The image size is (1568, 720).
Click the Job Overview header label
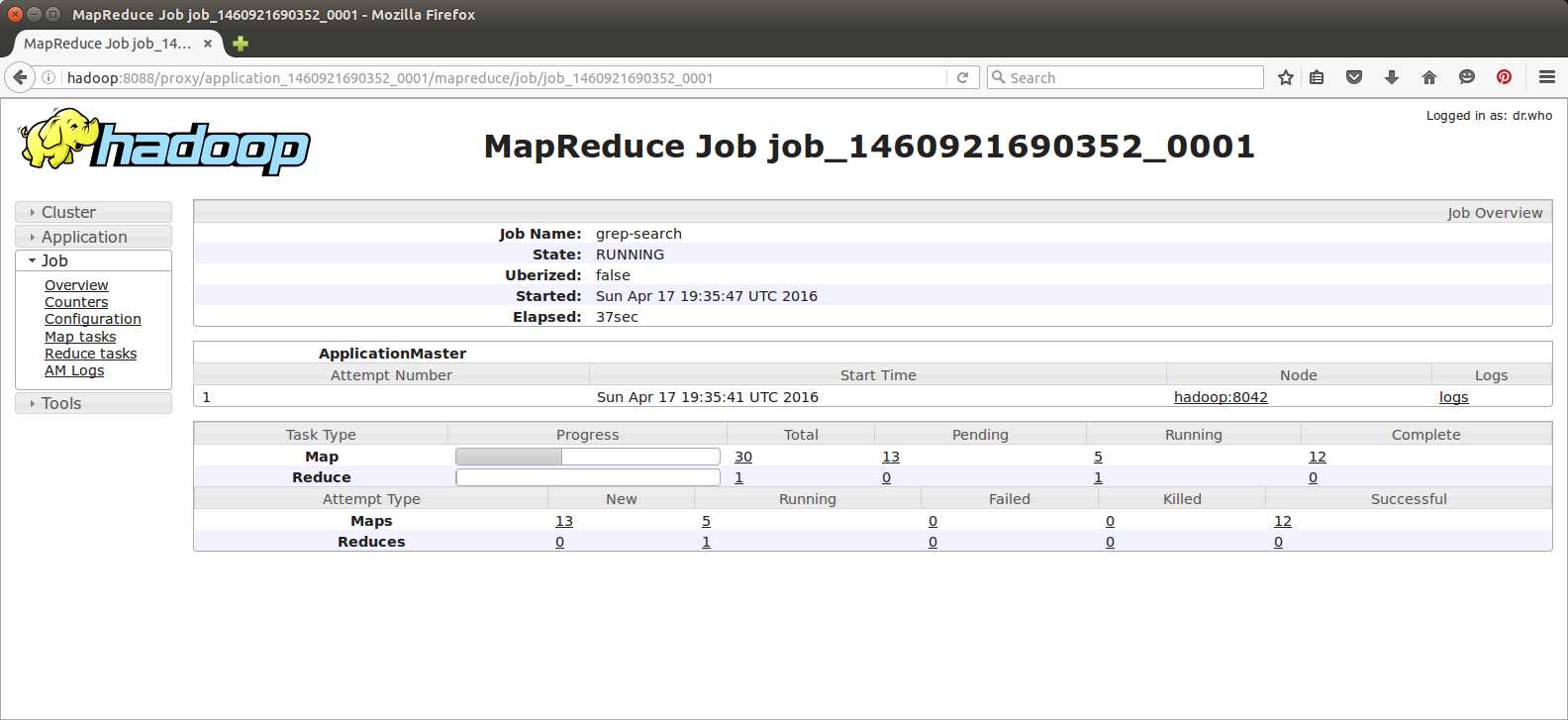pos(1495,213)
